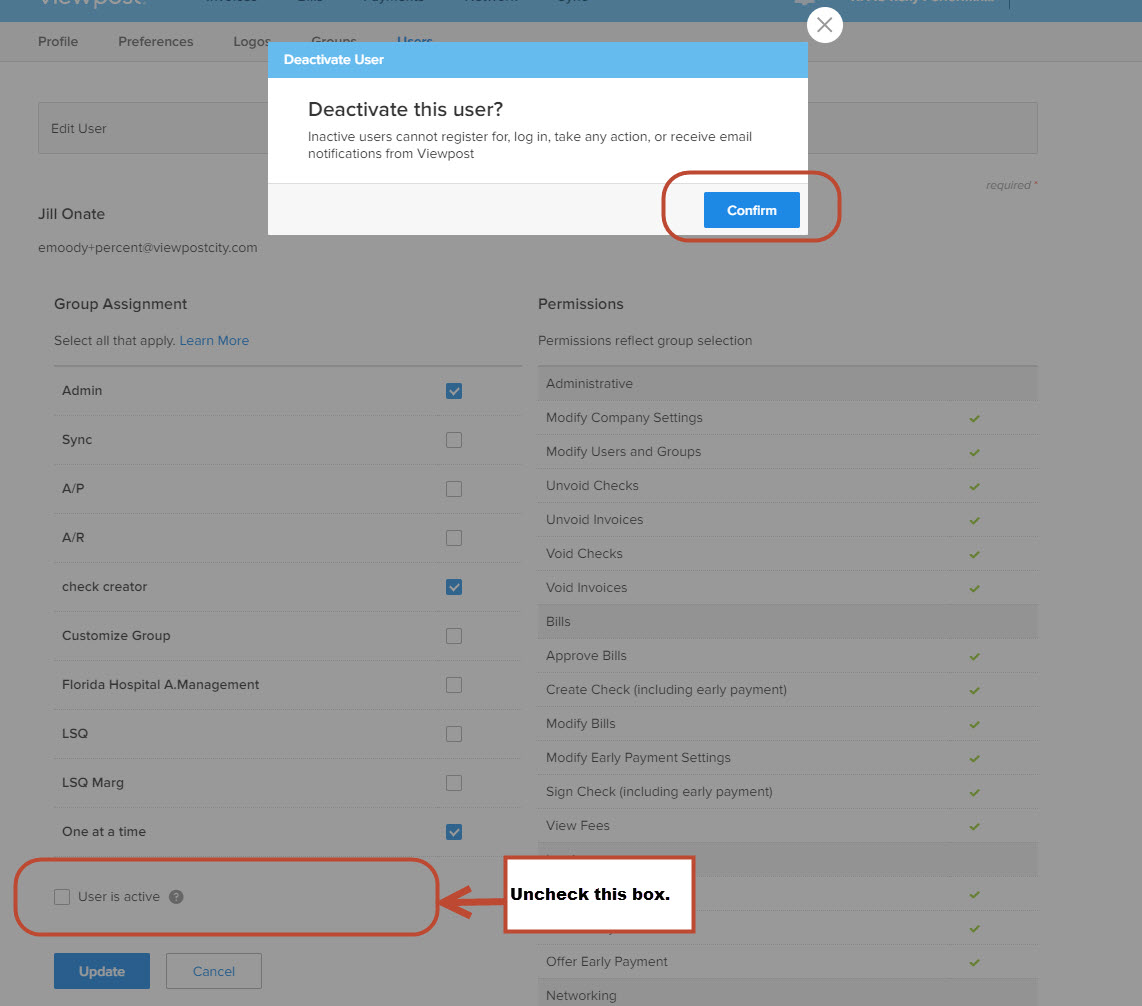Viewport: 1142px width, 1006px height.
Task: Click the green checkmark for Offer Early Payment
Action: [x=974, y=962]
